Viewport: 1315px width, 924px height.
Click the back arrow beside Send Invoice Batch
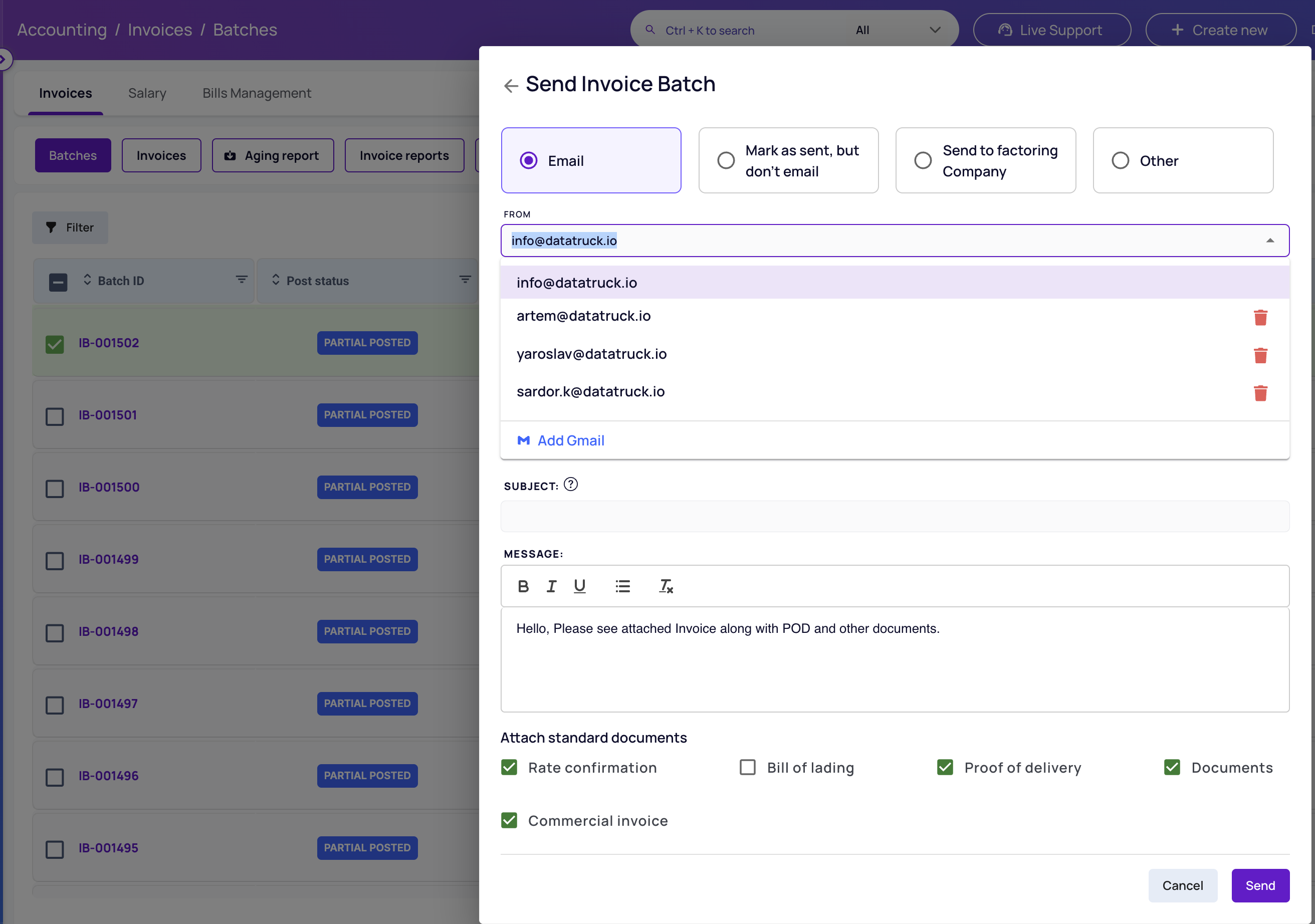click(x=510, y=85)
